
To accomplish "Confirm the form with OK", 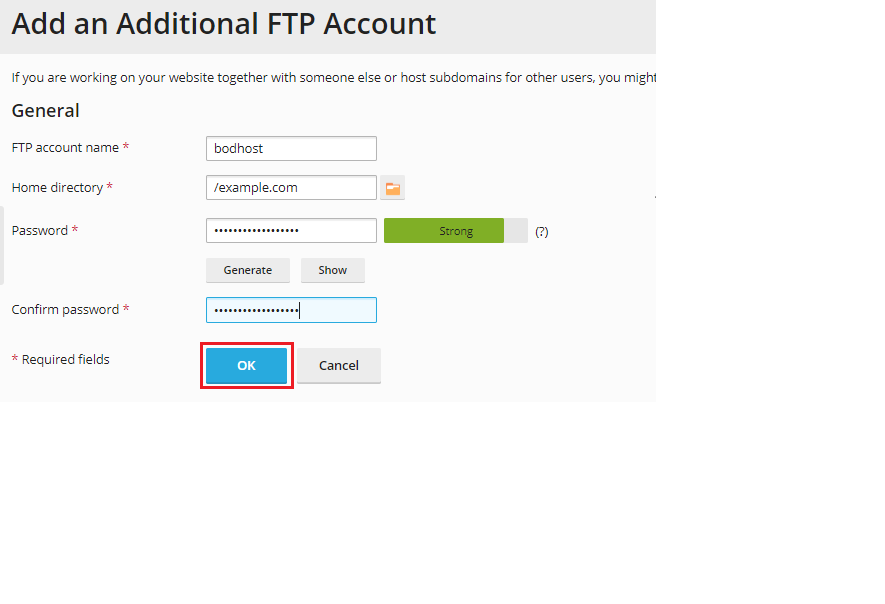I will (x=247, y=366).
